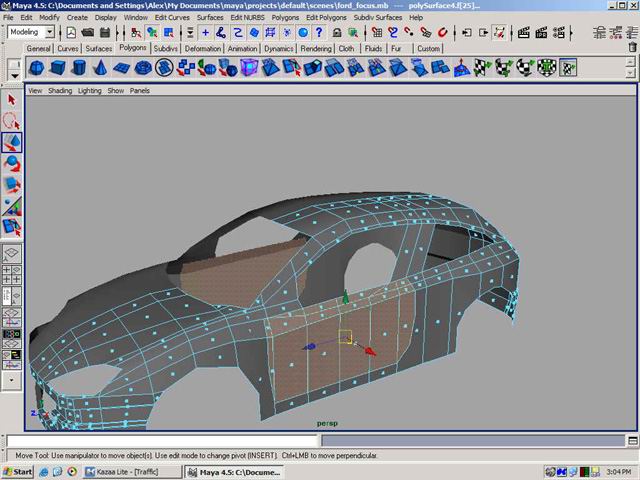Open the Modeling menu set dropdown
The width and height of the screenshot is (640, 480).
tap(49, 32)
